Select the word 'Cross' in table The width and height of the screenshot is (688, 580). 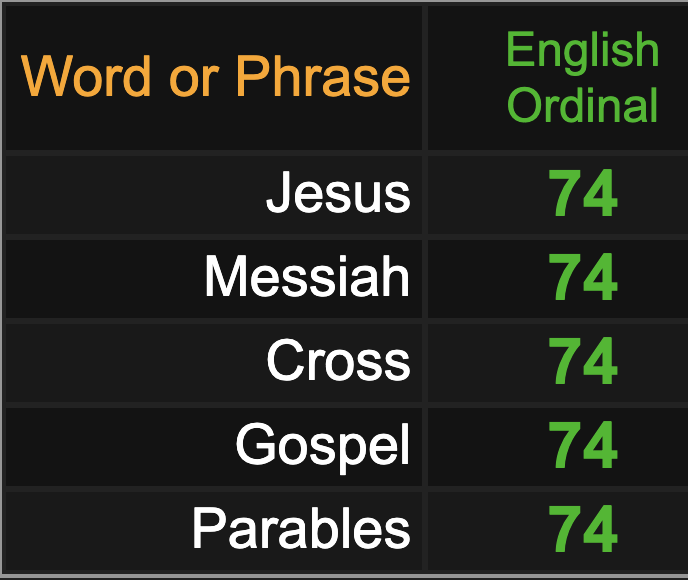pyautogui.click(x=338, y=361)
